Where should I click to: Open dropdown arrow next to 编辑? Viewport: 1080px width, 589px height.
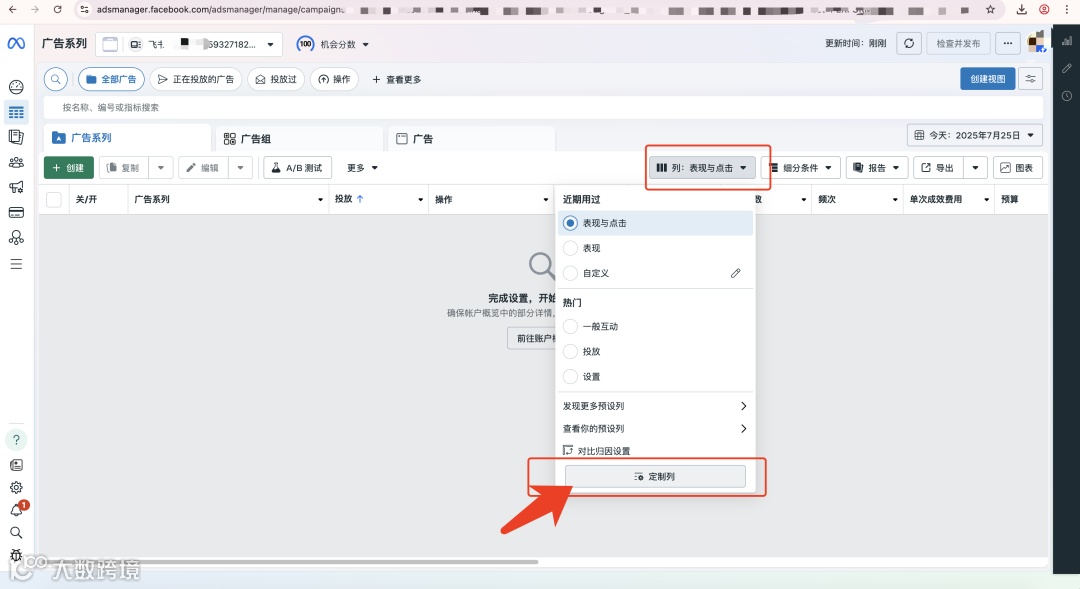240,167
